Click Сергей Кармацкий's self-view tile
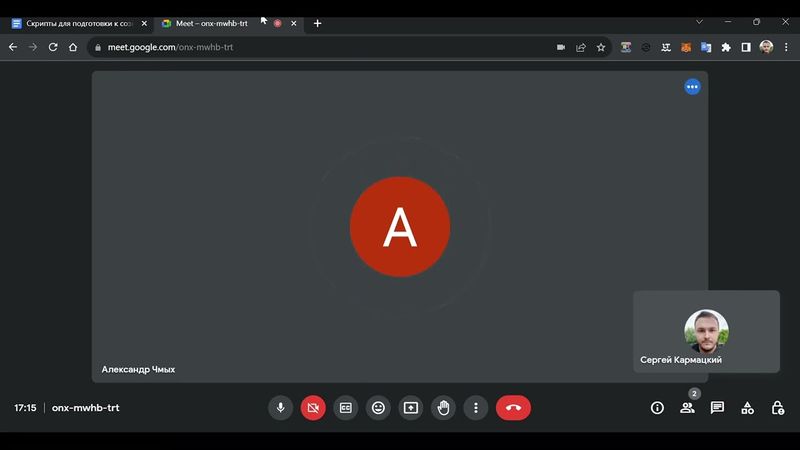 (x=706, y=332)
